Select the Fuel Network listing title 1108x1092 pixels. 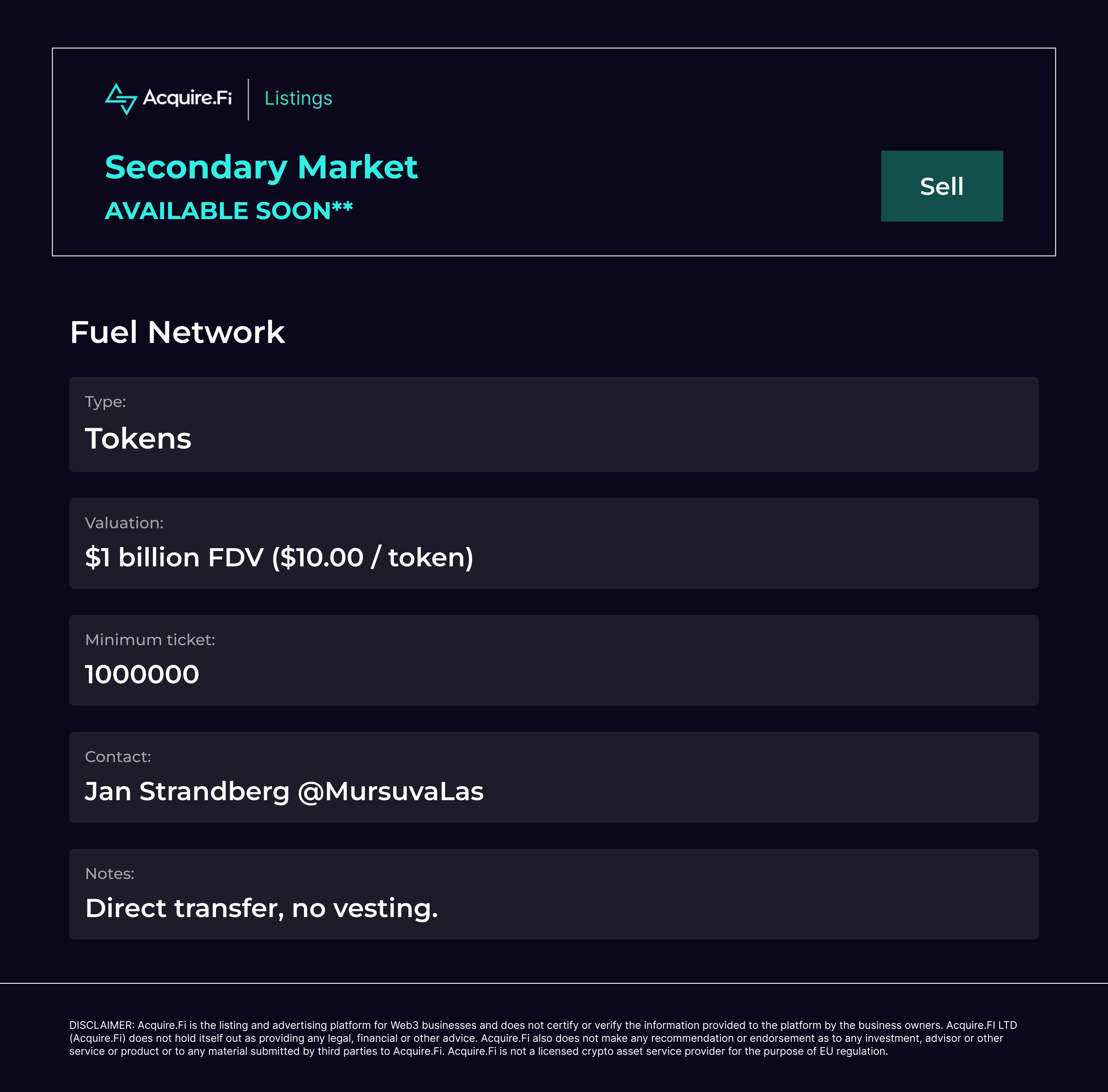click(177, 333)
